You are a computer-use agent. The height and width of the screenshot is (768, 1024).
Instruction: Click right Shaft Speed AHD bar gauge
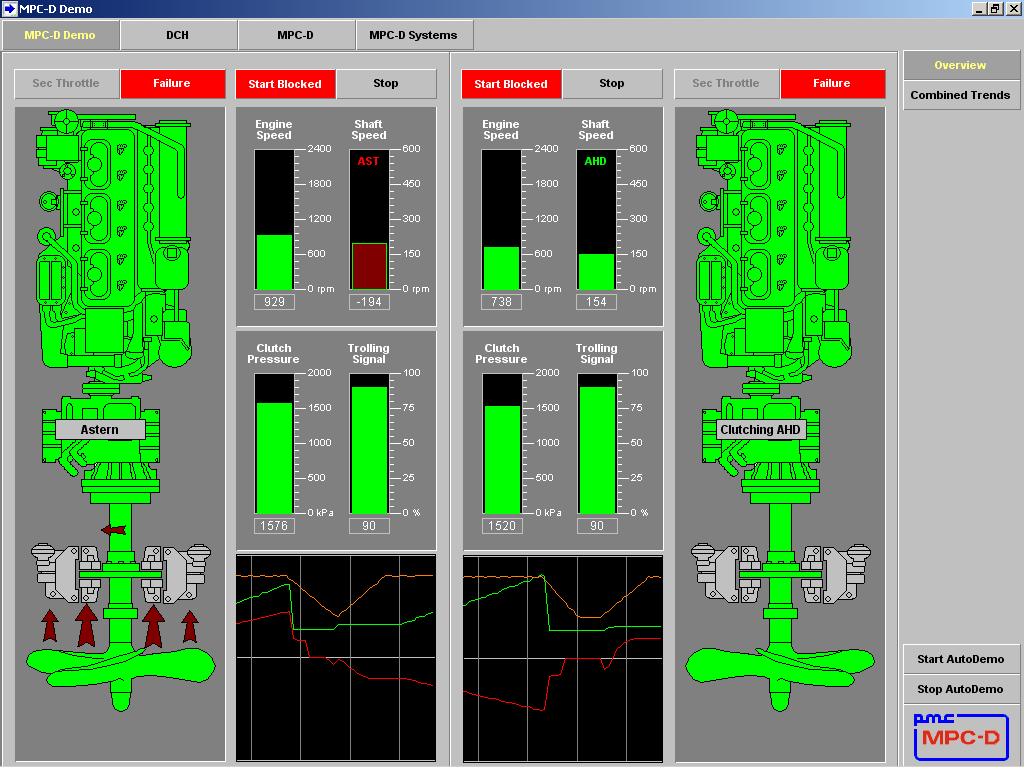pyautogui.click(x=596, y=219)
